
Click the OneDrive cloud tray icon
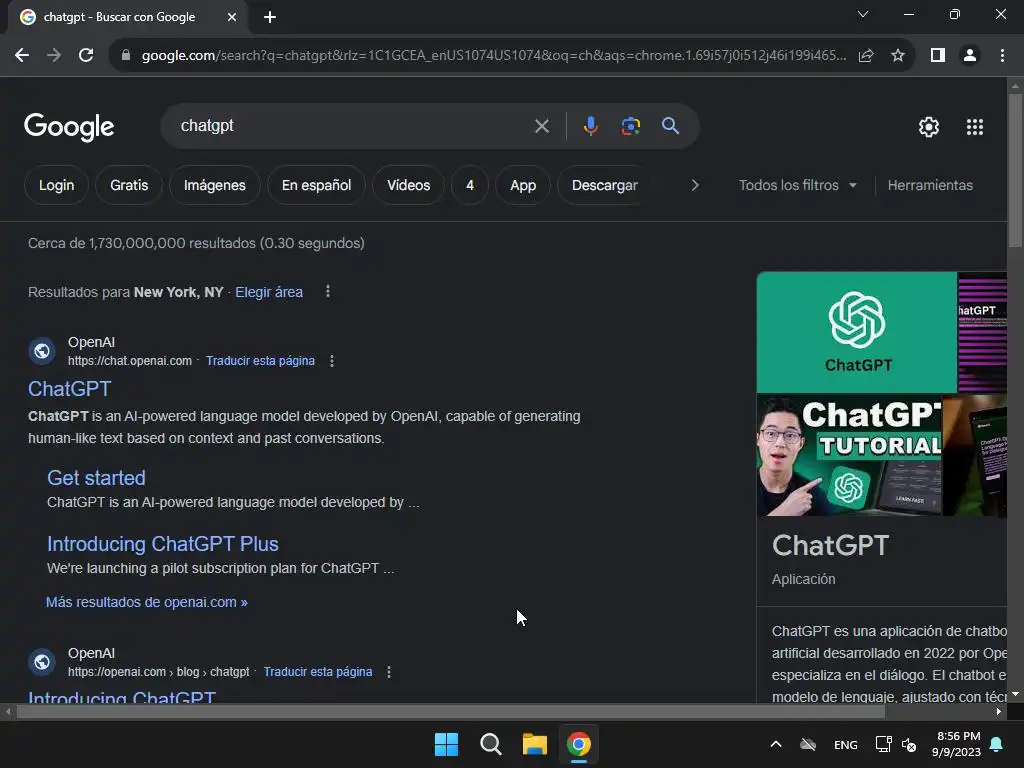[x=808, y=744]
